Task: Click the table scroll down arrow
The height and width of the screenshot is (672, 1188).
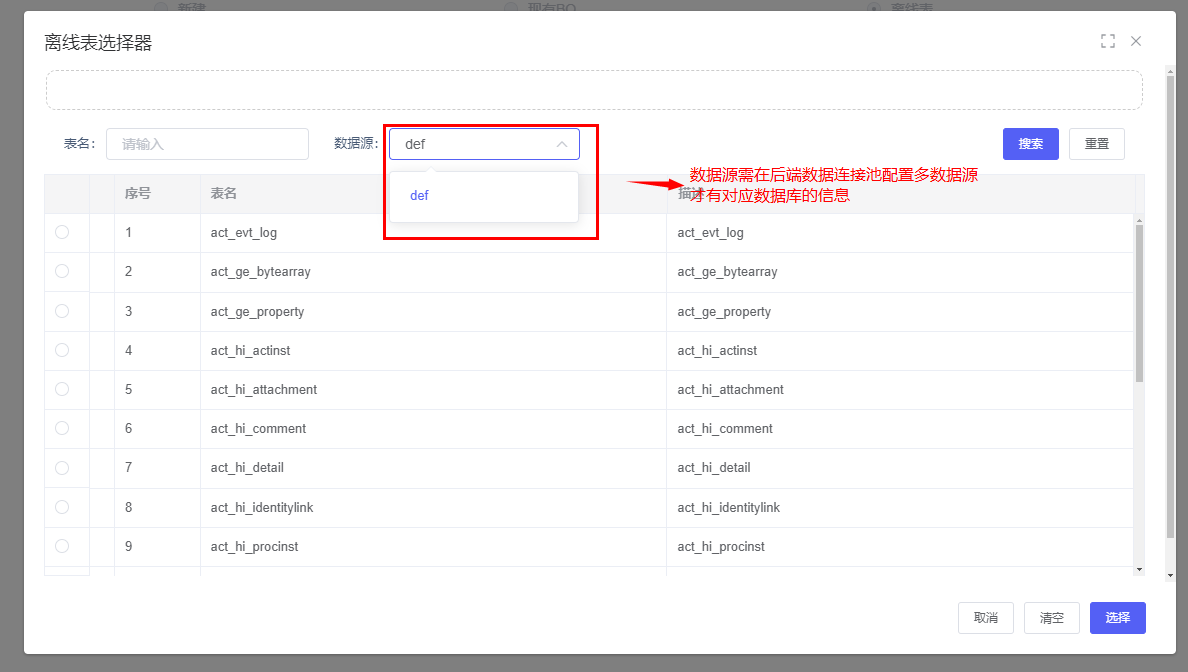Action: click(1139, 569)
